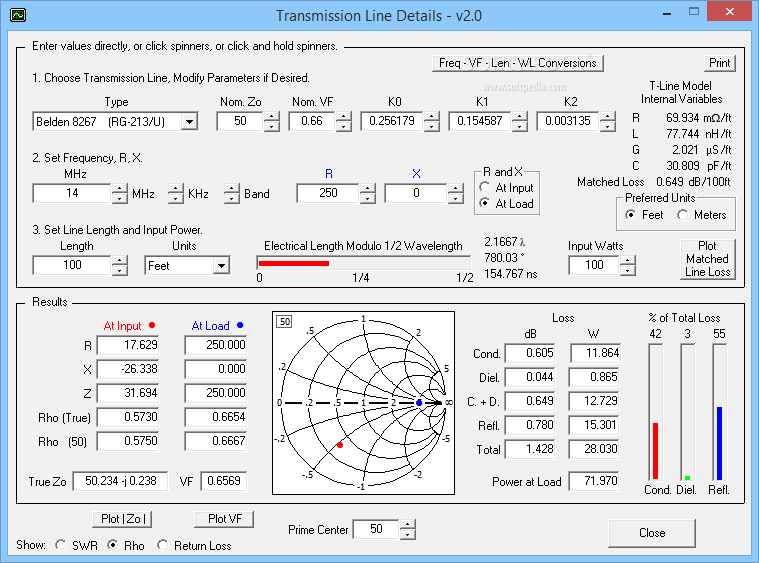Click Plot Matched Line Loss button
Viewport: 759px width, 563px height.
click(707, 259)
